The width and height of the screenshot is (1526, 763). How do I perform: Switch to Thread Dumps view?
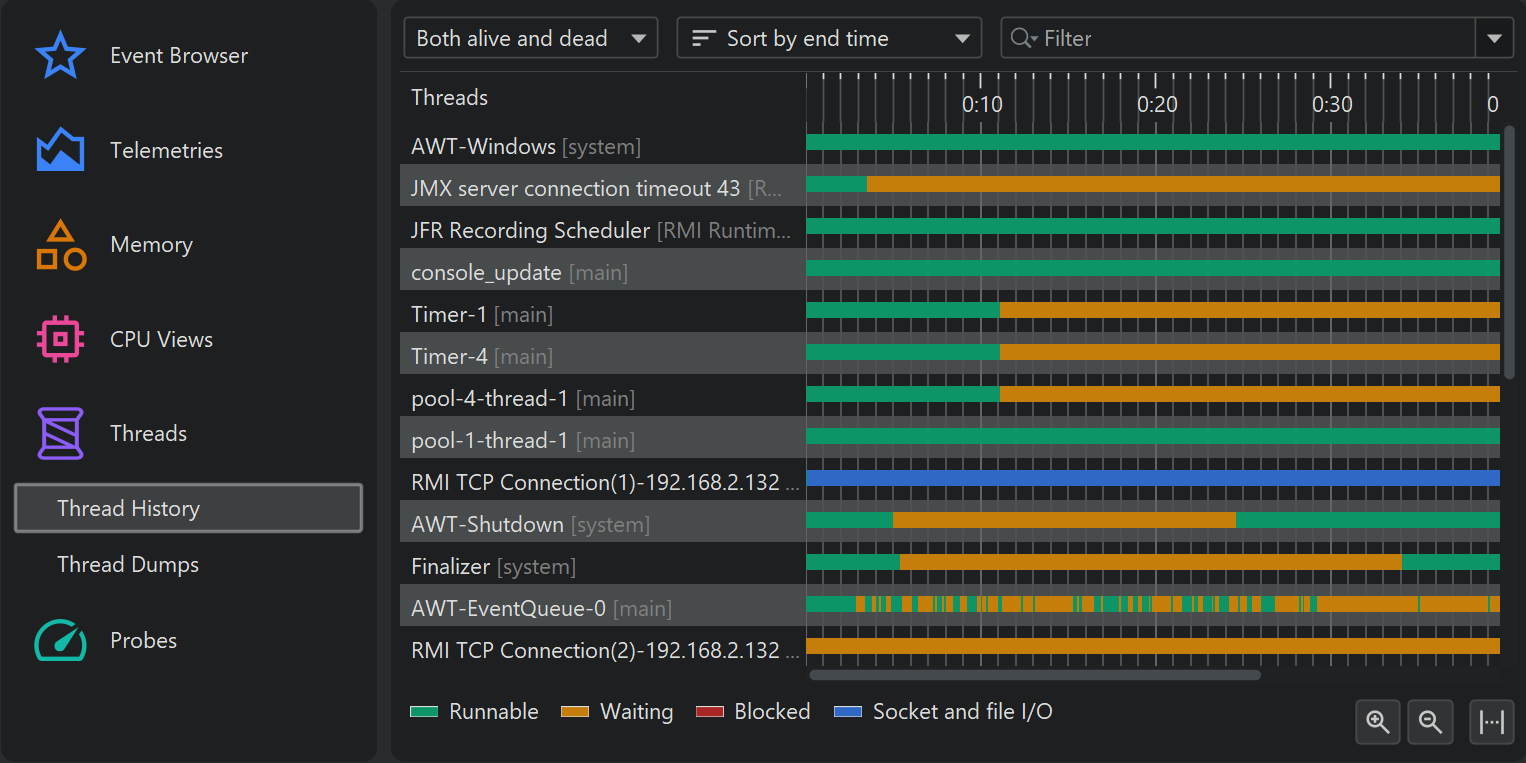point(128,564)
